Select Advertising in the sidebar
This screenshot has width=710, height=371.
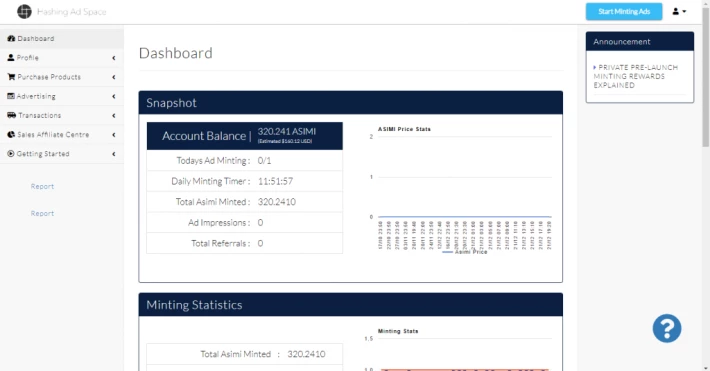[62, 96]
